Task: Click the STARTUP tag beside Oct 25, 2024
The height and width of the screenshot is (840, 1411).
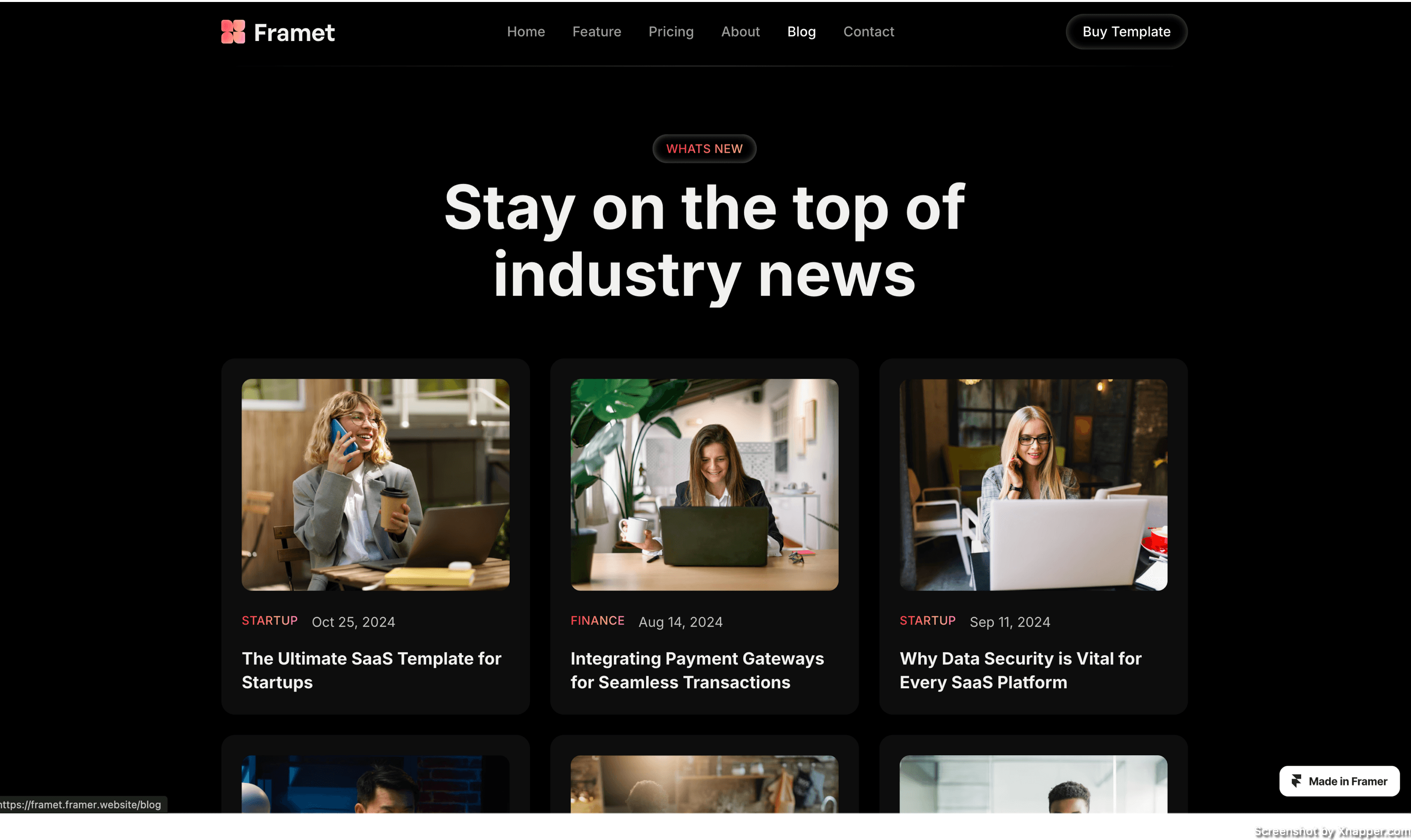Action: pos(269,621)
